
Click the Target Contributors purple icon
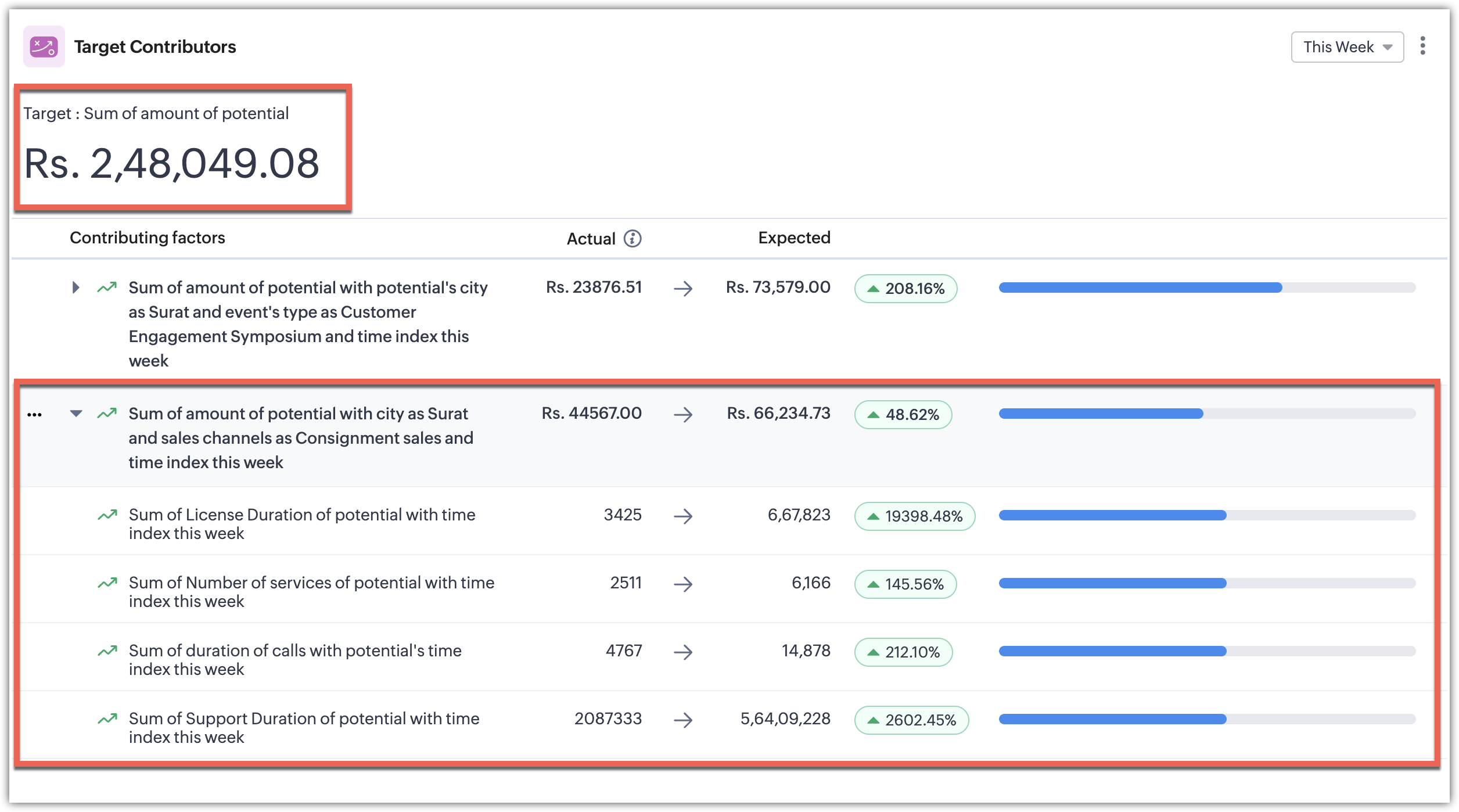coord(44,46)
